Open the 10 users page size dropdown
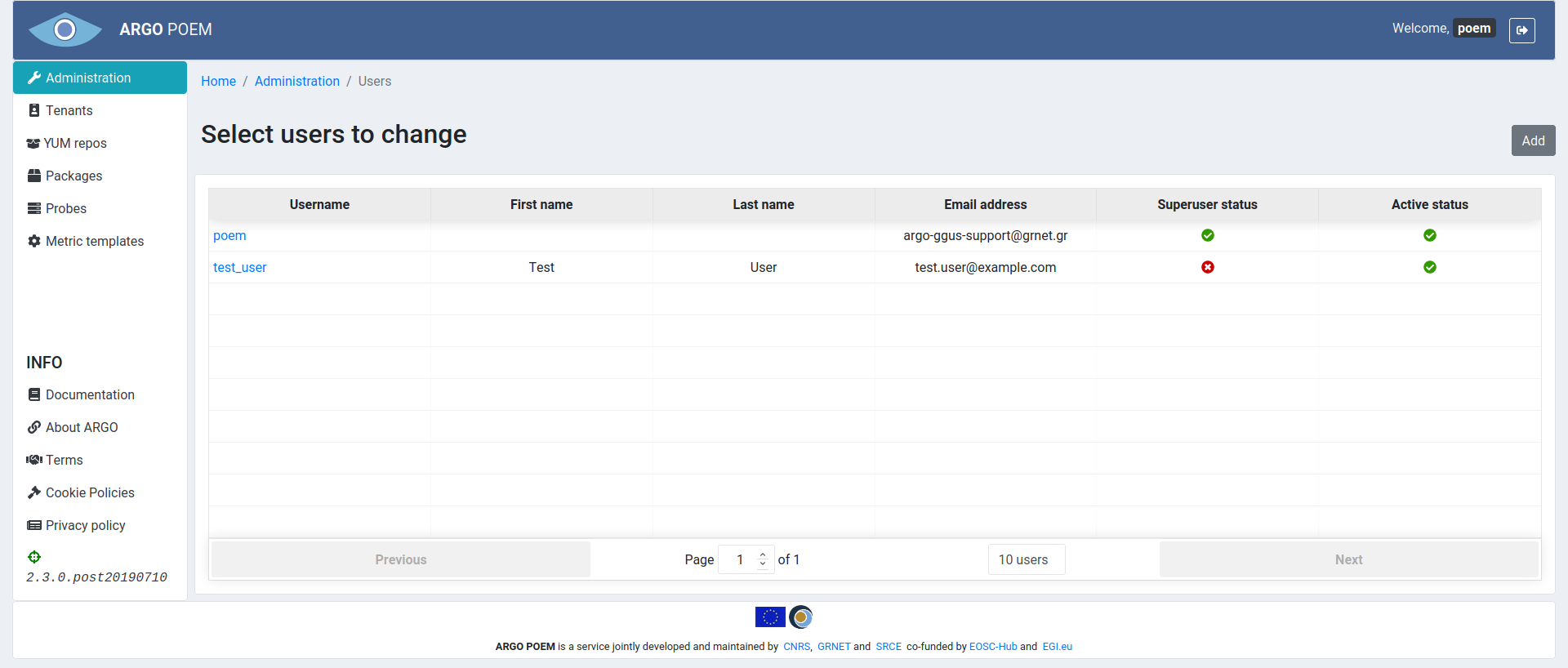 click(x=1026, y=559)
